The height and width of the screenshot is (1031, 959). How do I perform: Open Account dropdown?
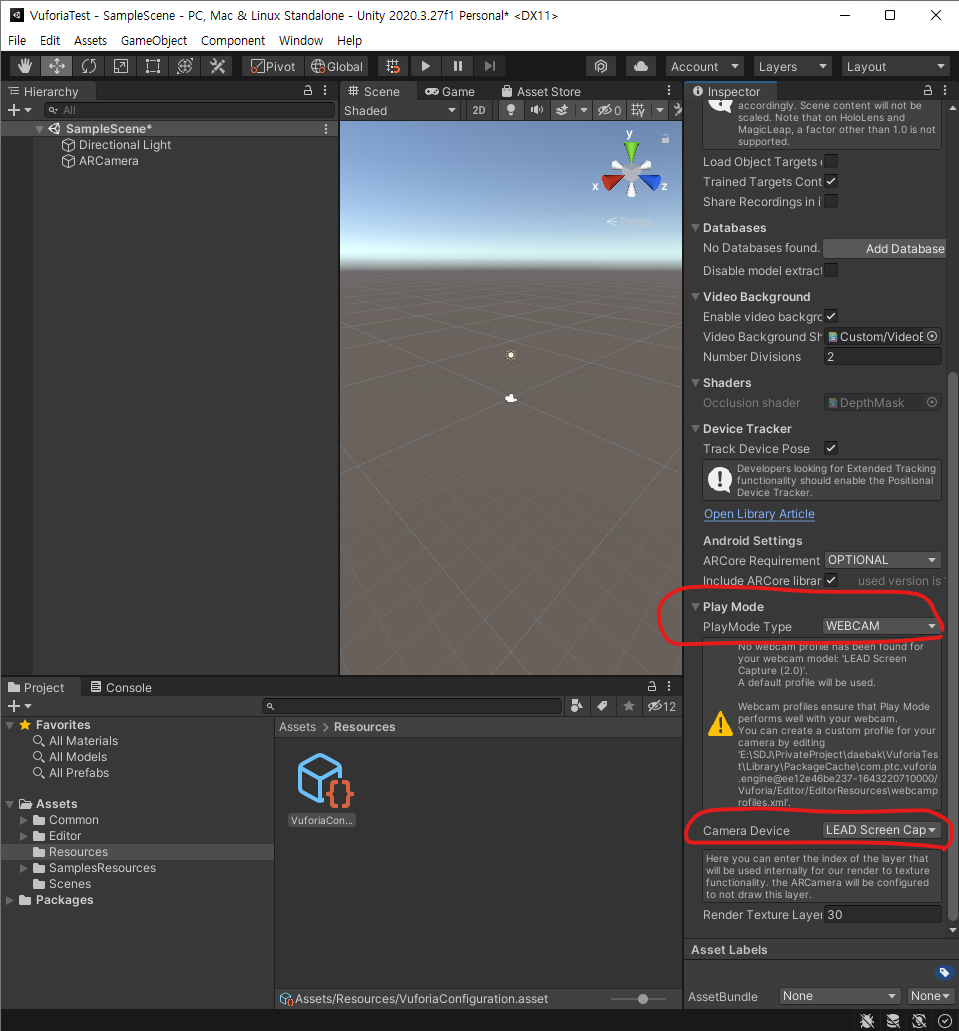click(704, 66)
